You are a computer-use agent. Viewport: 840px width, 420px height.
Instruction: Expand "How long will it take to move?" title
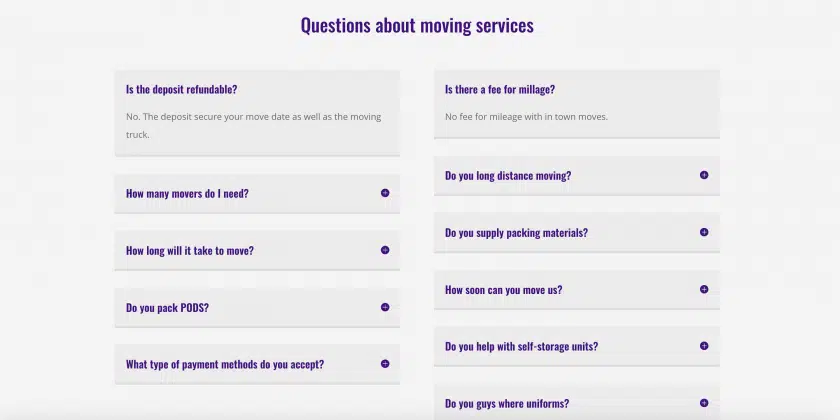190,250
